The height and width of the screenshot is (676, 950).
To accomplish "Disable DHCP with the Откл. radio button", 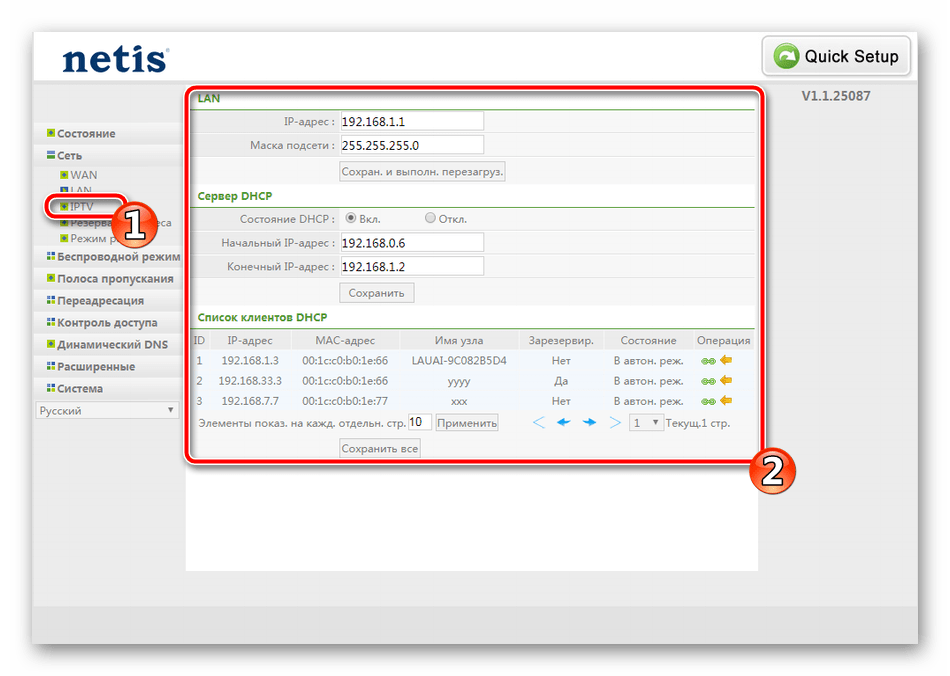I will pyautogui.click(x=430, y=219).
